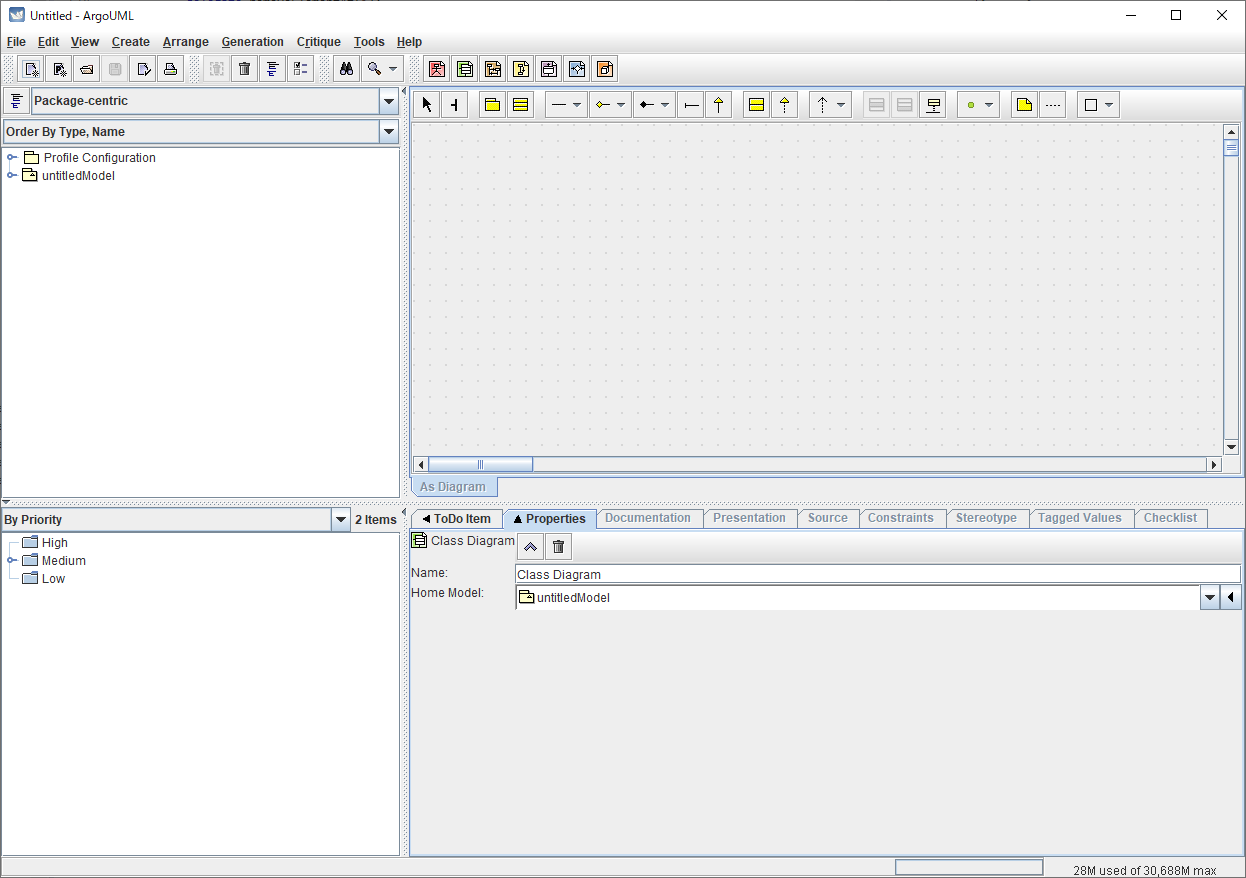The image size is (1246, 878).
Task: Switch to the ToDo Item tab
Action: click(456, 519)
